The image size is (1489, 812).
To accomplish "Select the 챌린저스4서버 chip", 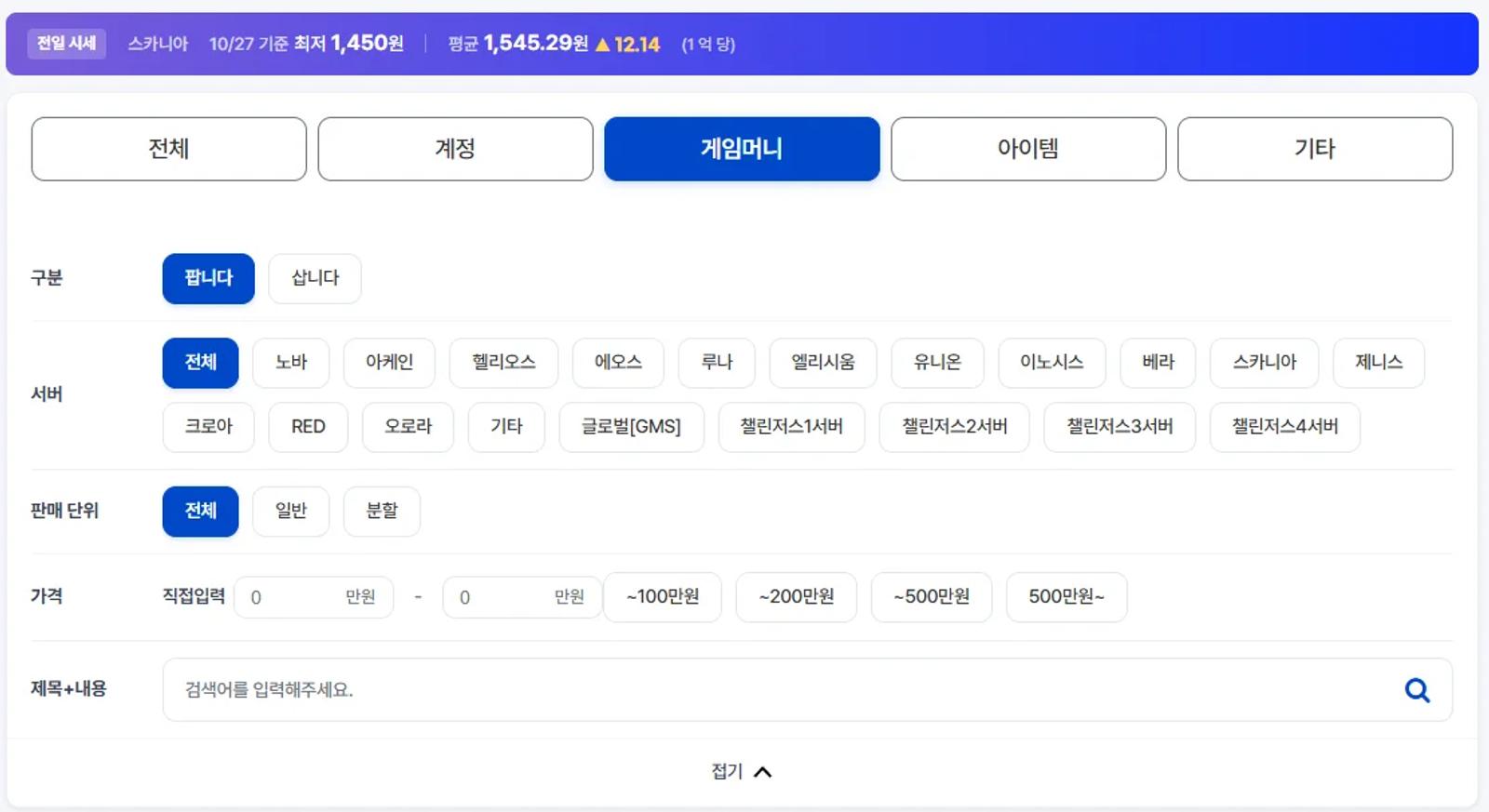I will (x=1285, y=427).
